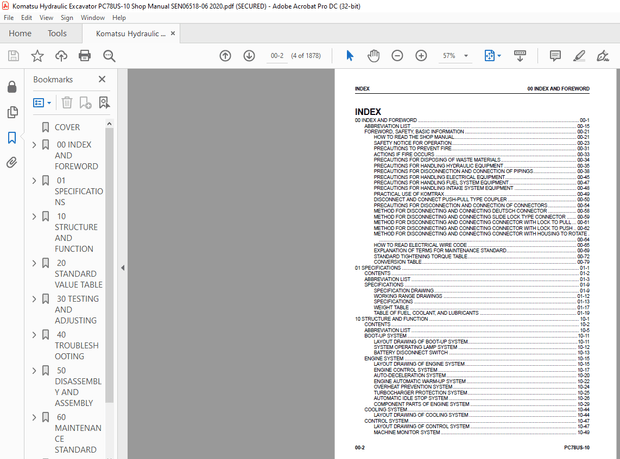The height and width of the screenshot is (459, 620).
Task: Expand the 40 TROUBLESHOOTING bookmark
Action: tap(34, 335)
